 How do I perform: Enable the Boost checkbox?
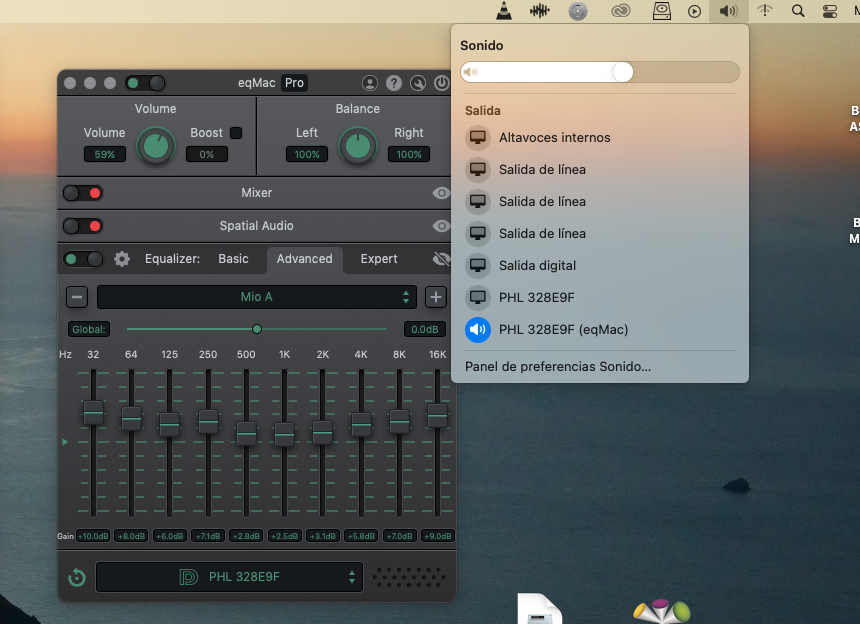[236, 133]
